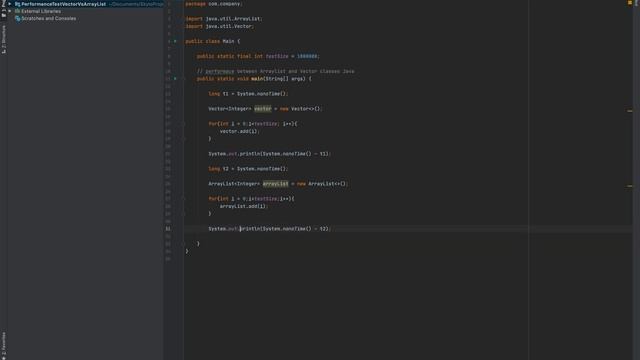Click the package com.company statement
The width and height of the screenshot is (640, 360).
pyautogui.click(x=214, y=4)
